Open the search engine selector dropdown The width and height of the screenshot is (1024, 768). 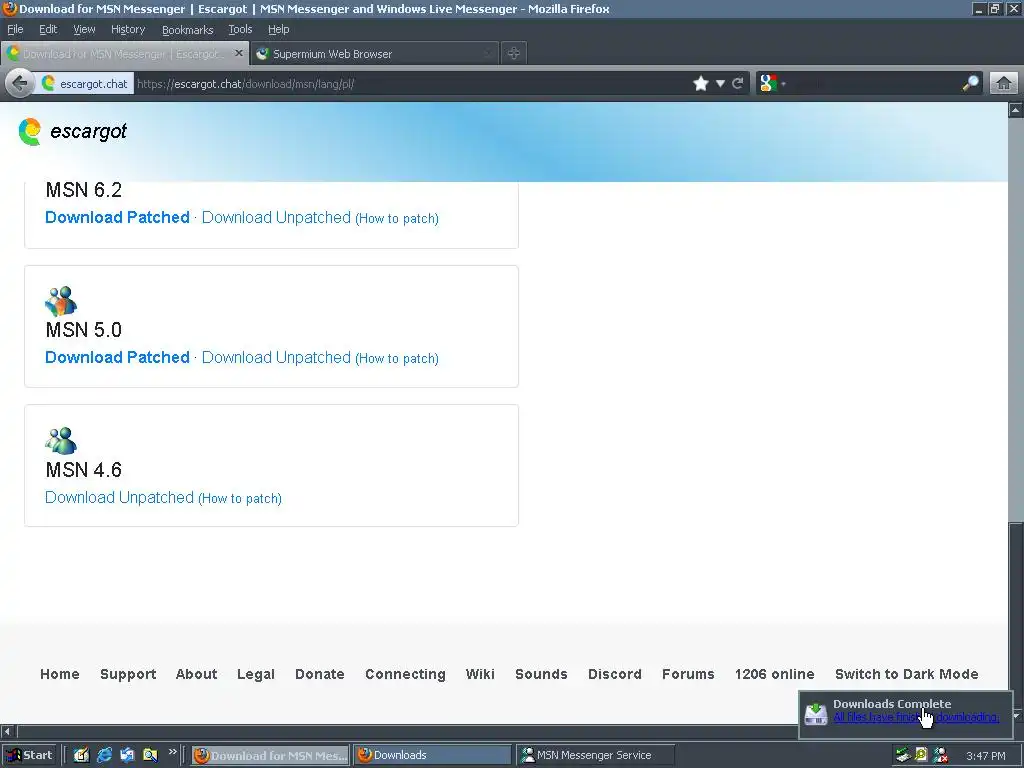pyautogui.click(x=783, y=84)
